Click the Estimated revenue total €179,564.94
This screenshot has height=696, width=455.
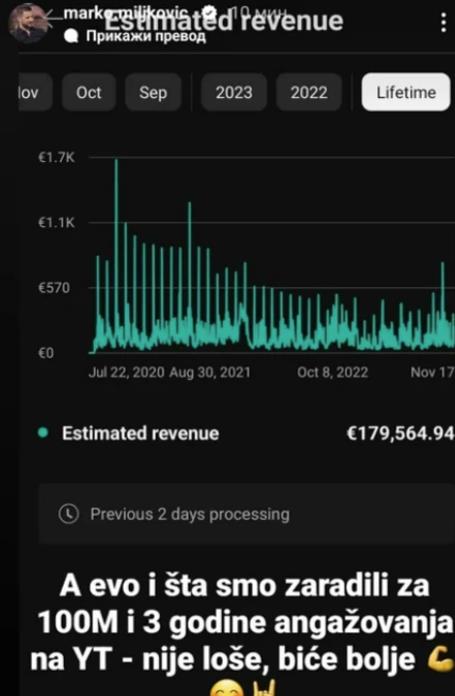click(x=400, y=433)
